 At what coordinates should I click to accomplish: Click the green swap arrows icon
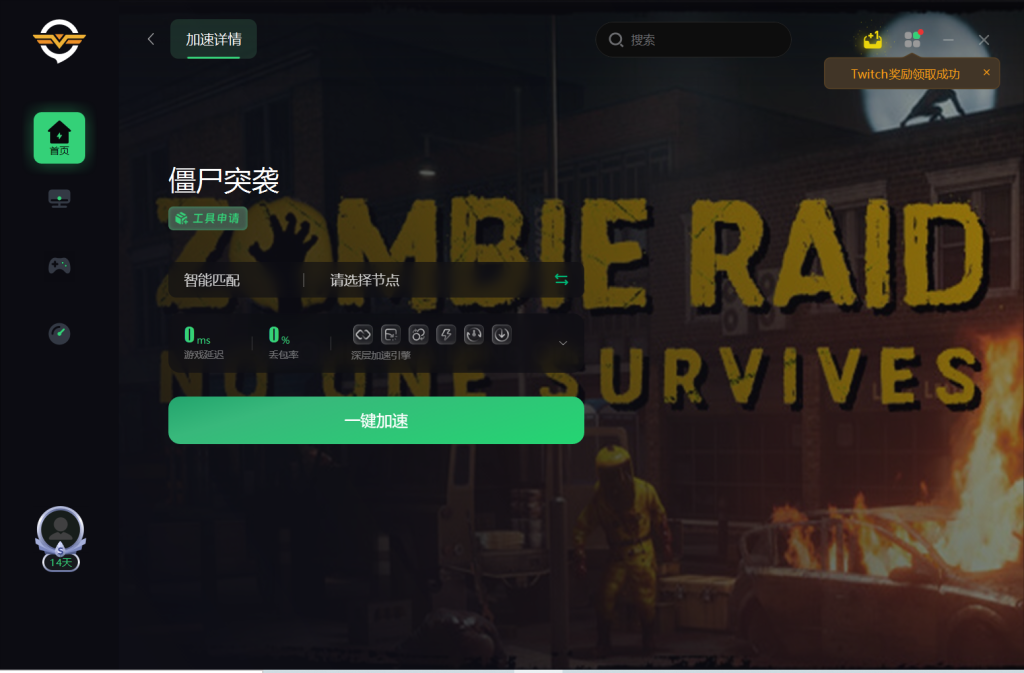(x=562, y=279)
